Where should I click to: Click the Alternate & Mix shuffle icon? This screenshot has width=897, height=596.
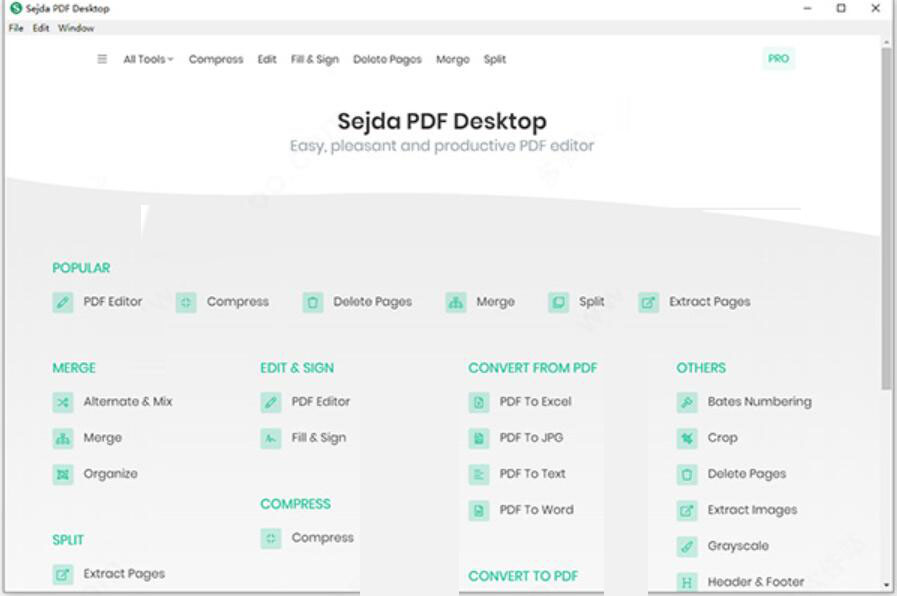click(x=63, y=402)
